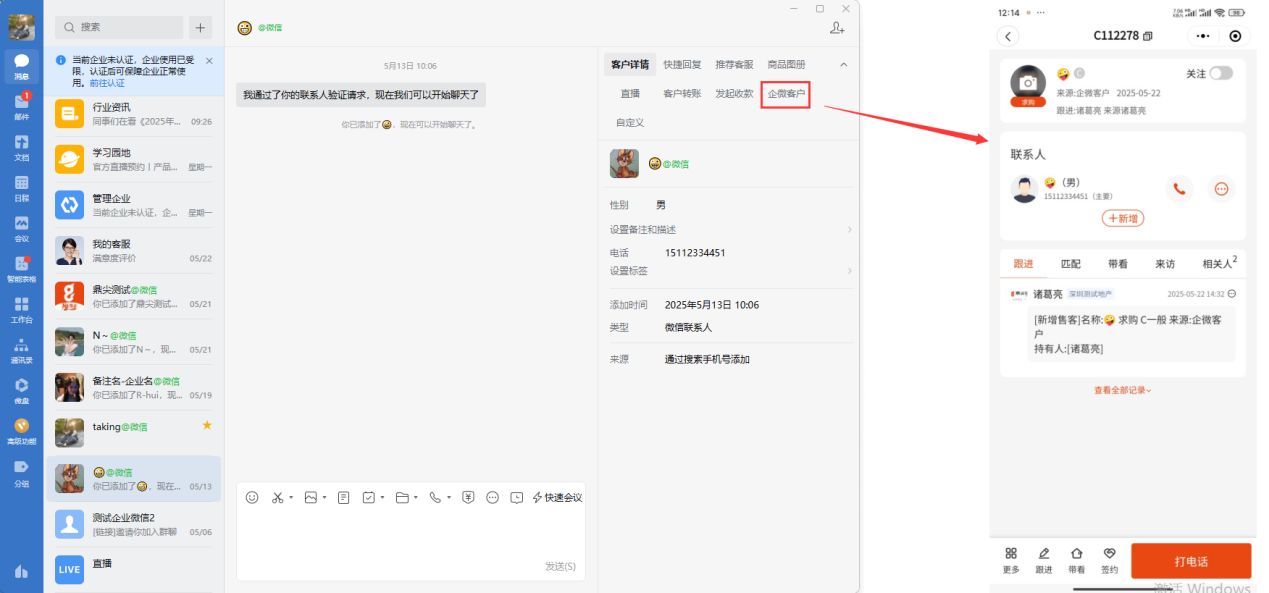Collapse the customer details panel chevron
Screen dimensions: 1269x593
[x=843, y=65]
